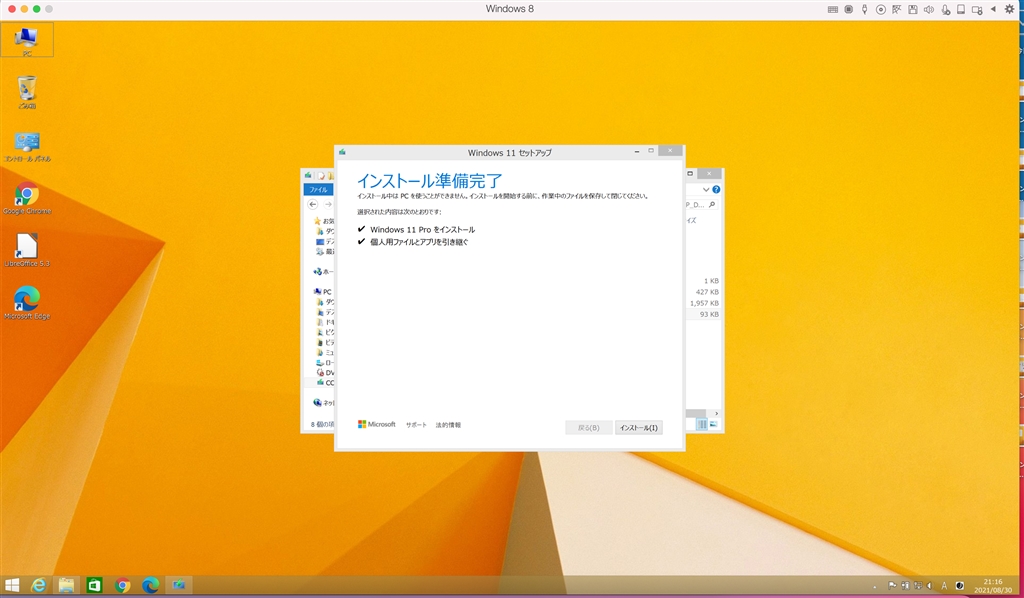The width and height of the screenshot is (1024, 598).
Task: Launch Microsoft Edge from the taskbar
Action: point(151,586)
